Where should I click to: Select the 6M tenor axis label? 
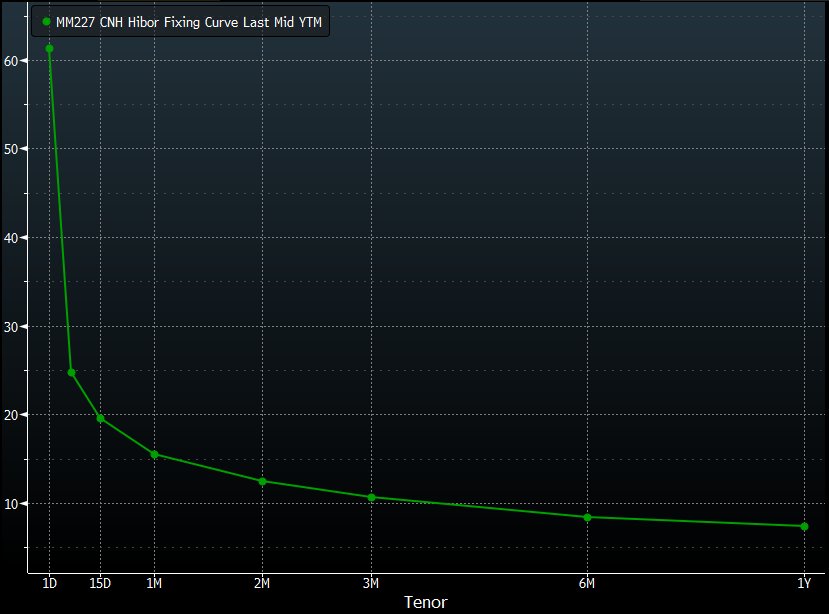pyautogui.click(x=587, y=583)
